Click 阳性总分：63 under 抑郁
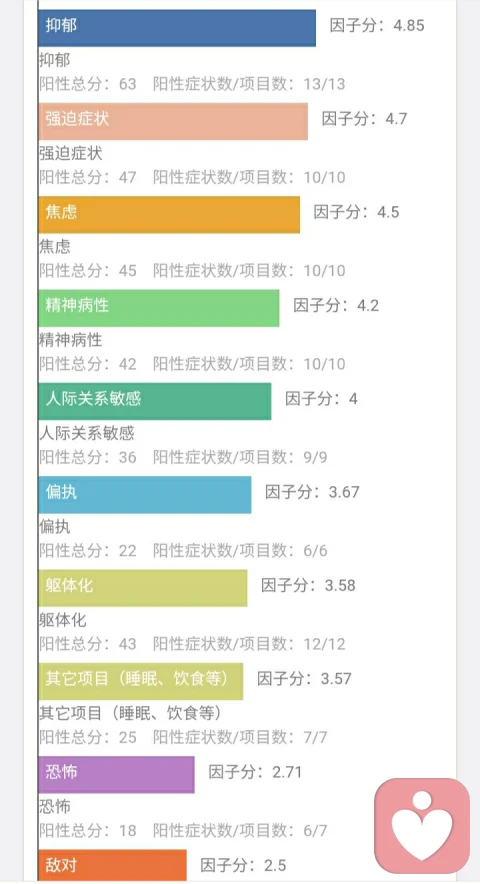 coord(88,84)
